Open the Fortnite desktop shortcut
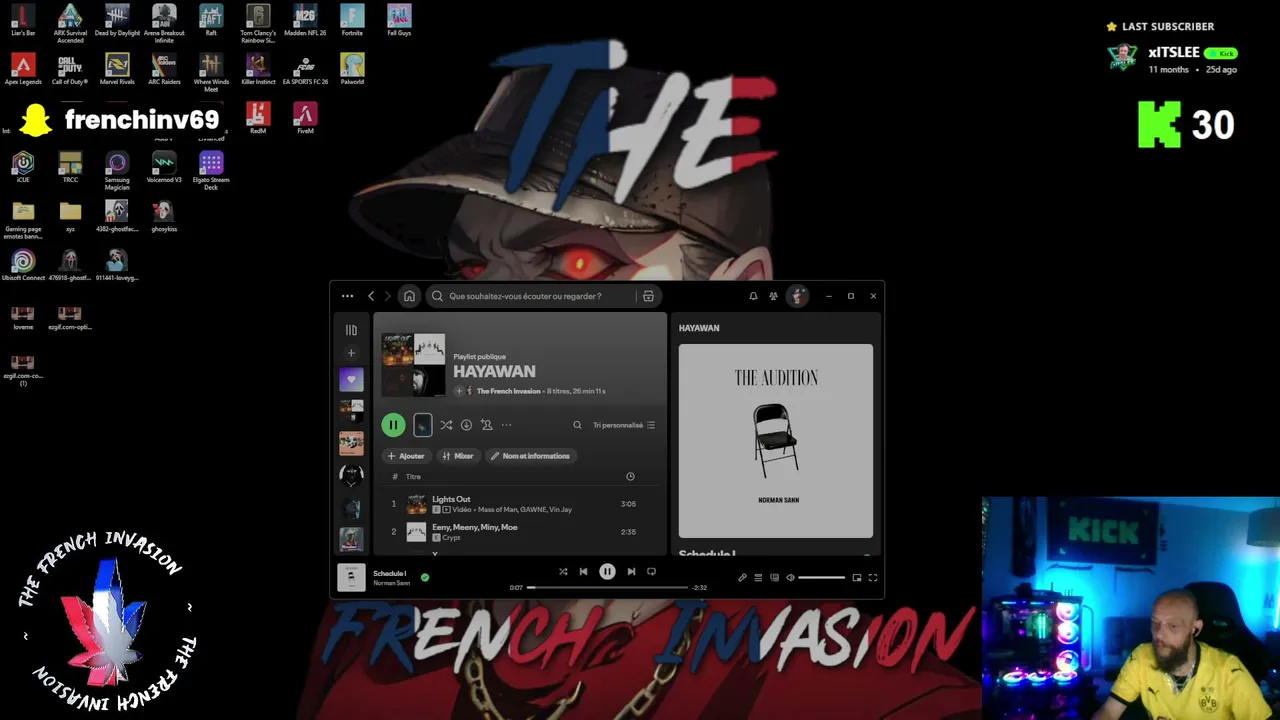 352,20
